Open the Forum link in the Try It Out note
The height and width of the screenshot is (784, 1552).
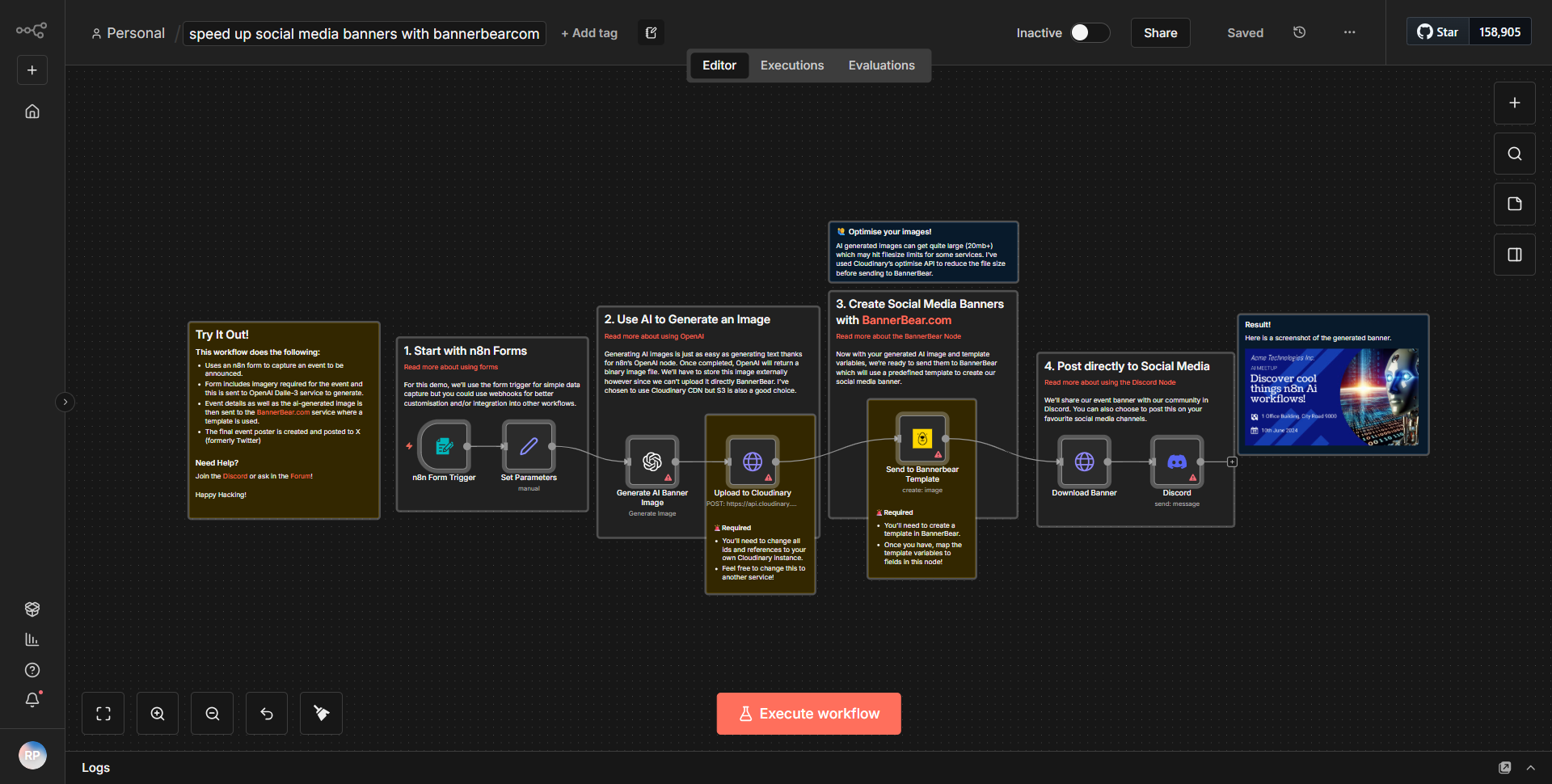click(x=301, y=476)
